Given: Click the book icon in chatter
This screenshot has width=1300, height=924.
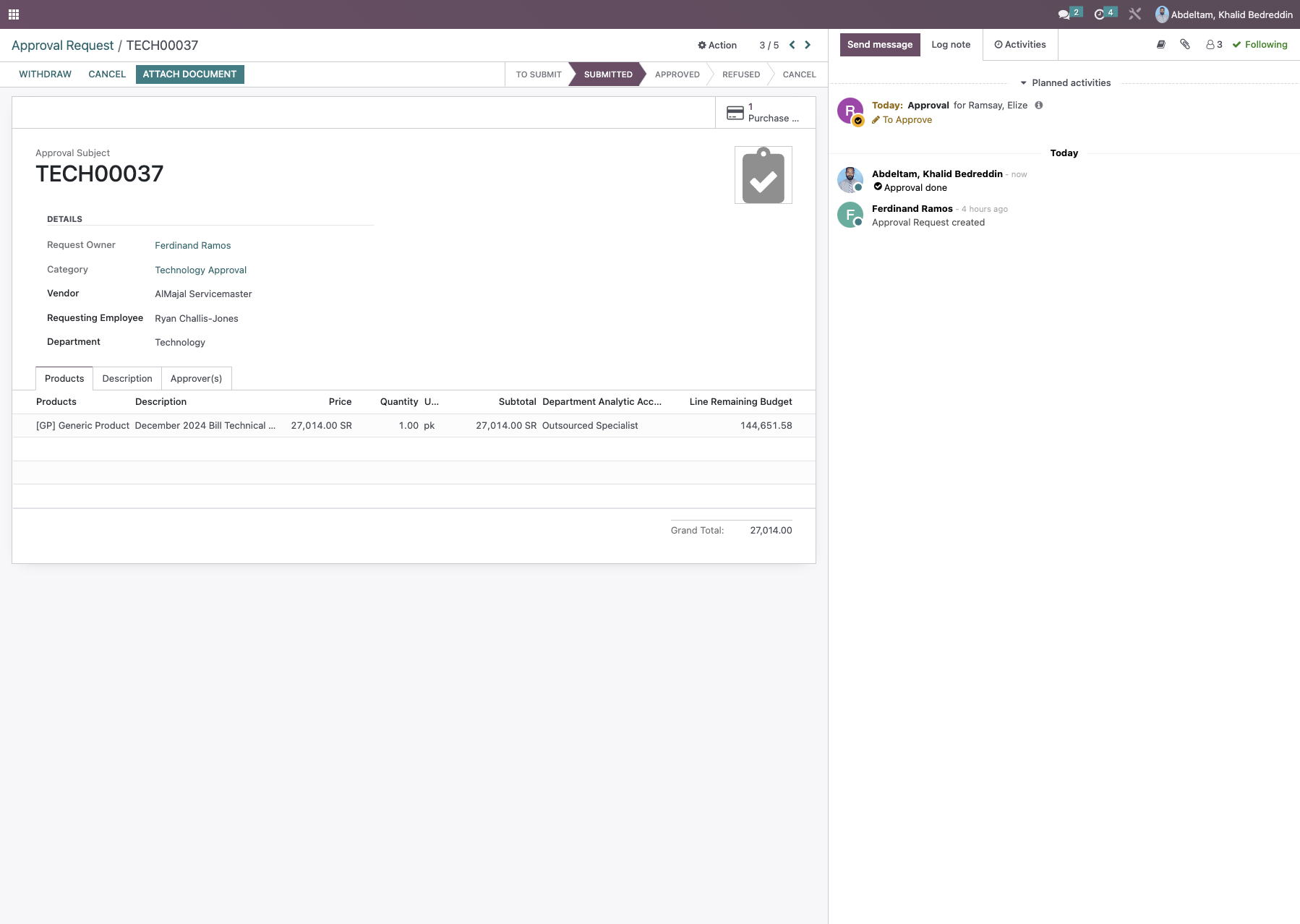Looking at the screenshot, I should [1161, 45].
